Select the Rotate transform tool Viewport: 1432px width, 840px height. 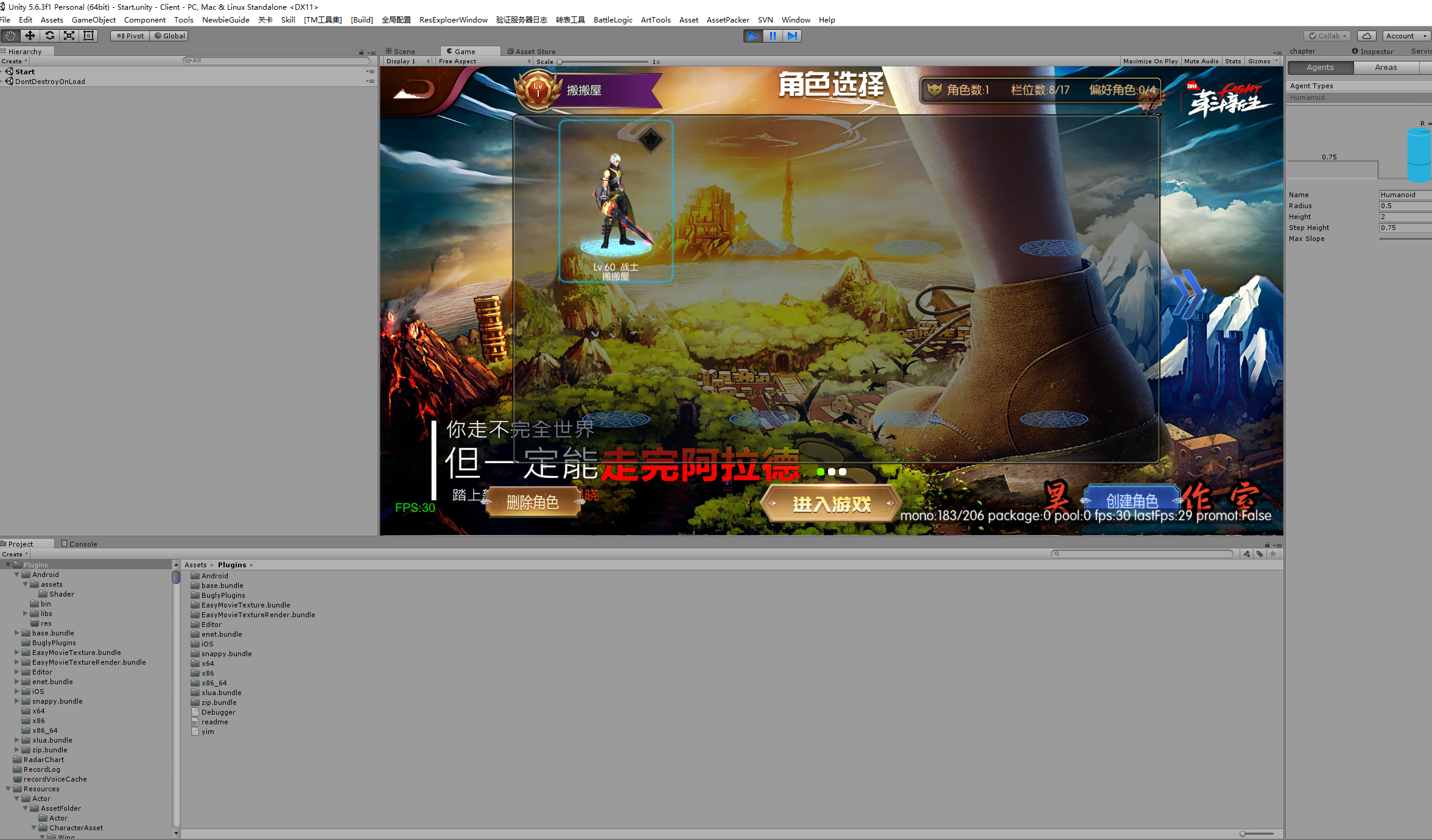click(50, 36)
